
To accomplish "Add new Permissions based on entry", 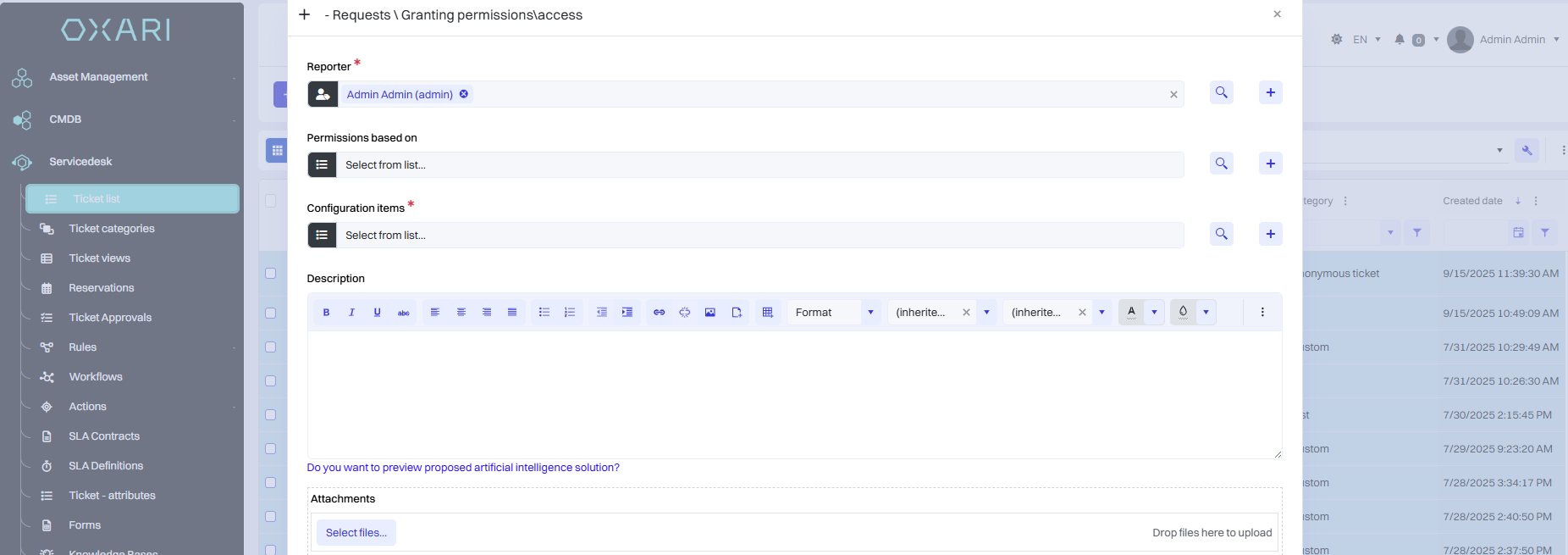I will [1271, 164].
